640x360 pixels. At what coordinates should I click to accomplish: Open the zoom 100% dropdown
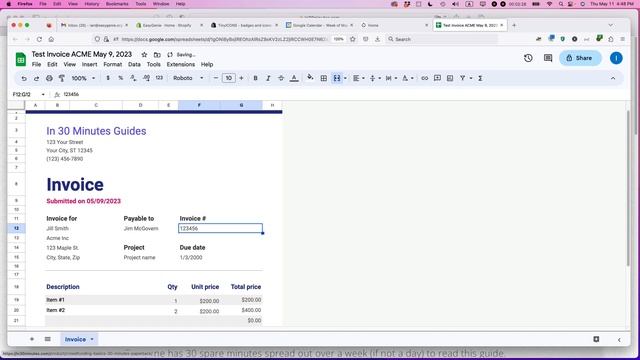pos(83,78)
